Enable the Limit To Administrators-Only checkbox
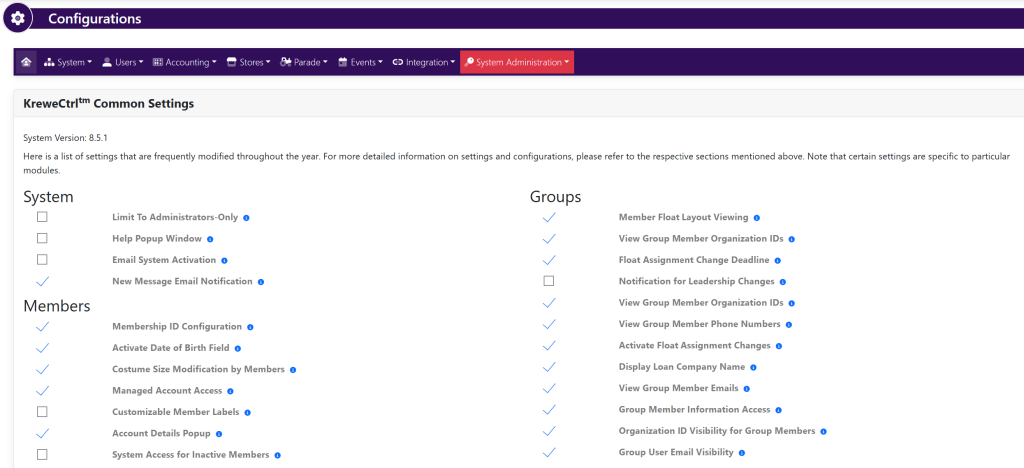1024x468 pixels. click(x=42, y=217)
